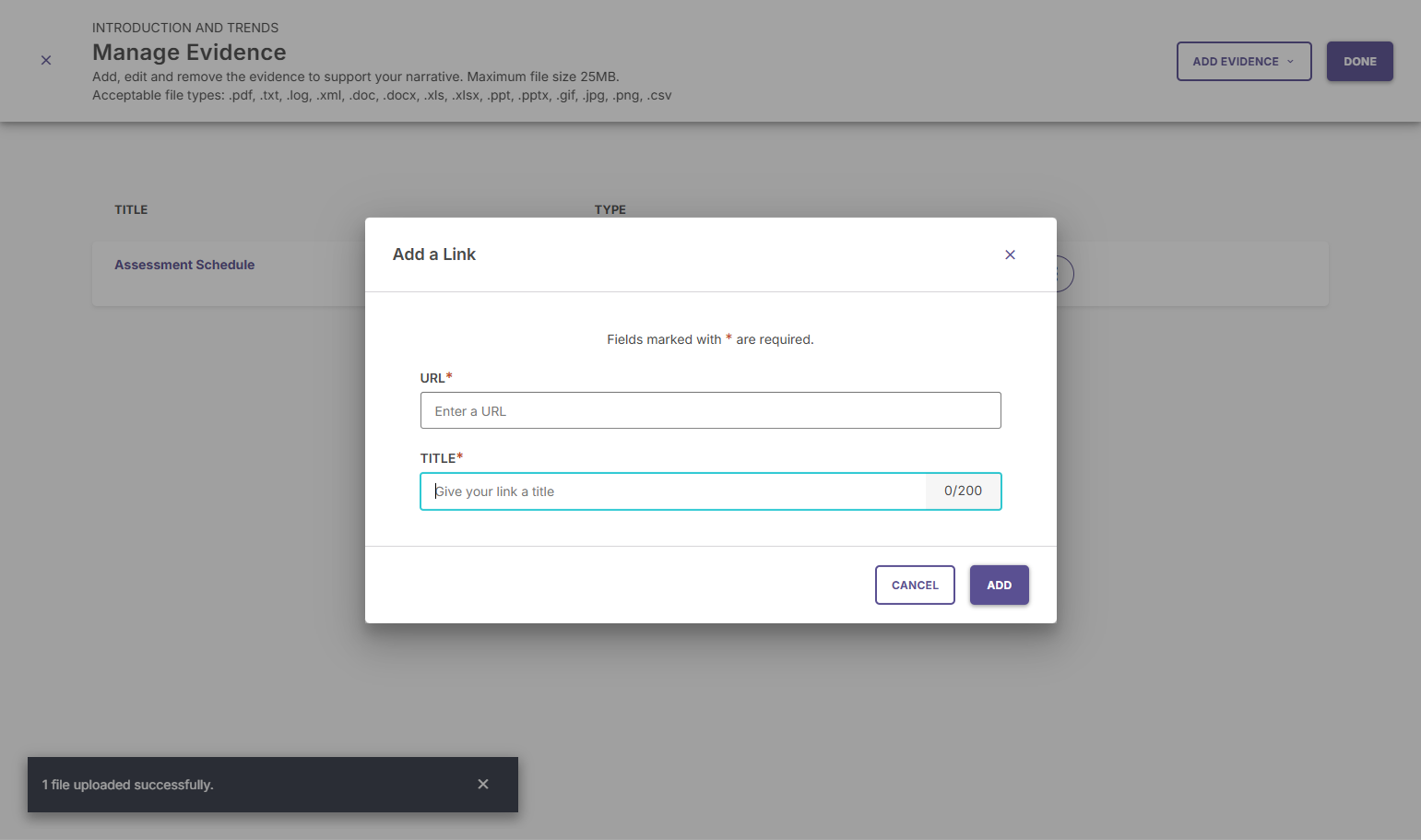Focus the link title input field
Image resolution: width=1421 pixels, height=840 pixels.
pos(673,491)
